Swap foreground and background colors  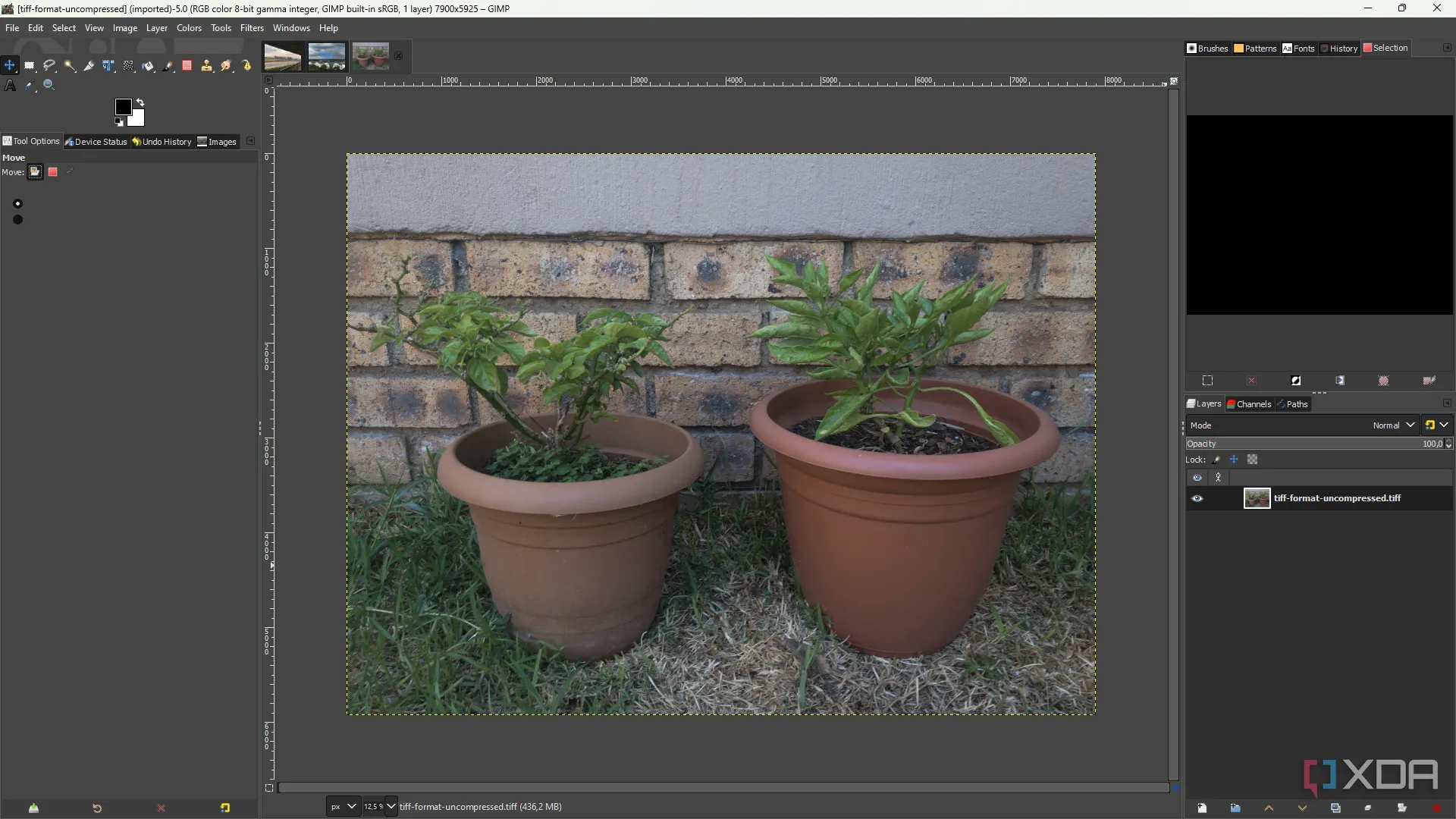140,102
